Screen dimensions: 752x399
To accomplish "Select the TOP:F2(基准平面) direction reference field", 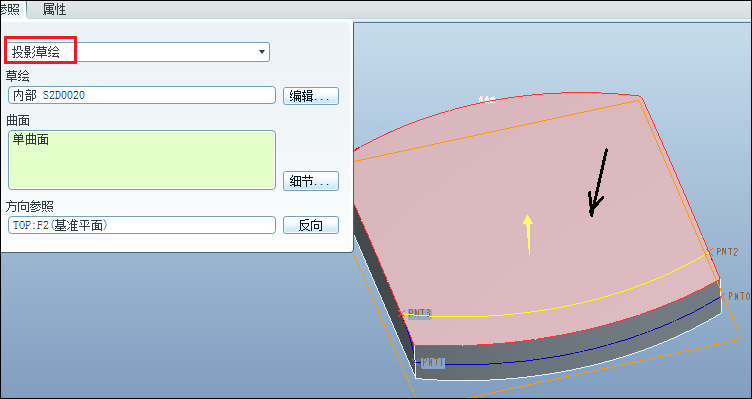I will [142, 225].
